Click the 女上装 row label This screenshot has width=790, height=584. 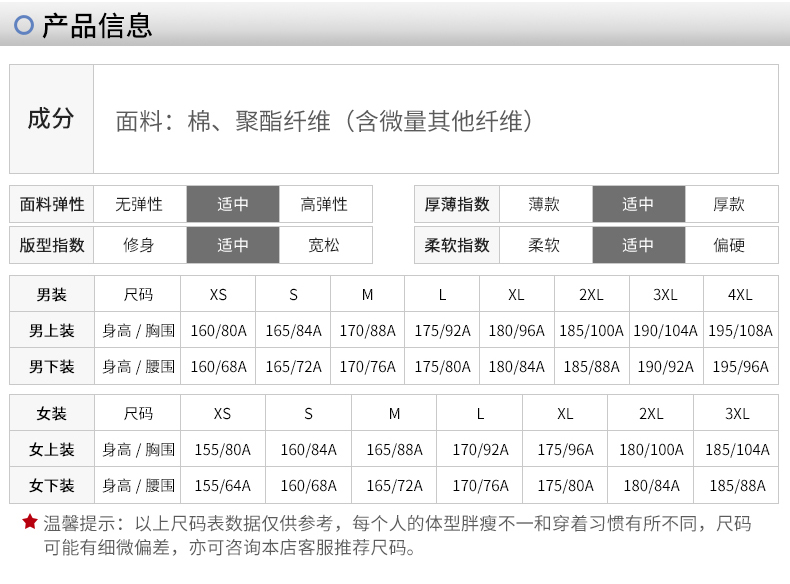pos(51,449)
